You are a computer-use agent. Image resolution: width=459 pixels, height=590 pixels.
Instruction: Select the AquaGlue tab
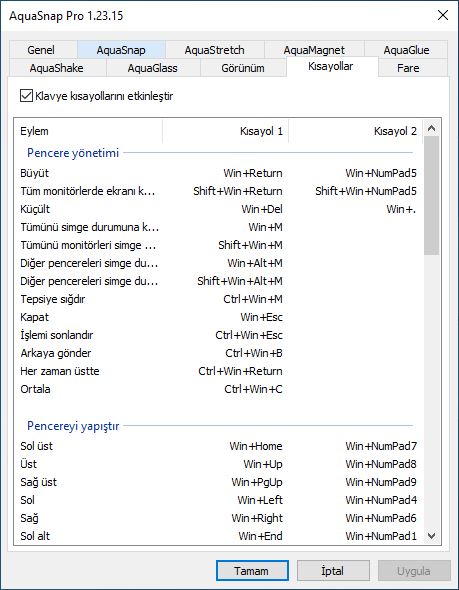coord(406,50)
